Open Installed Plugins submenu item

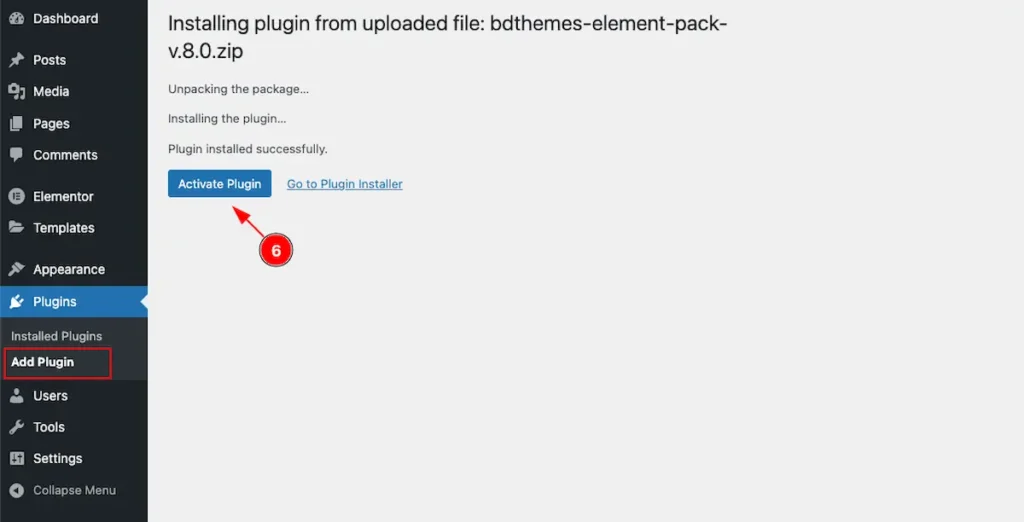pos(56,336)
